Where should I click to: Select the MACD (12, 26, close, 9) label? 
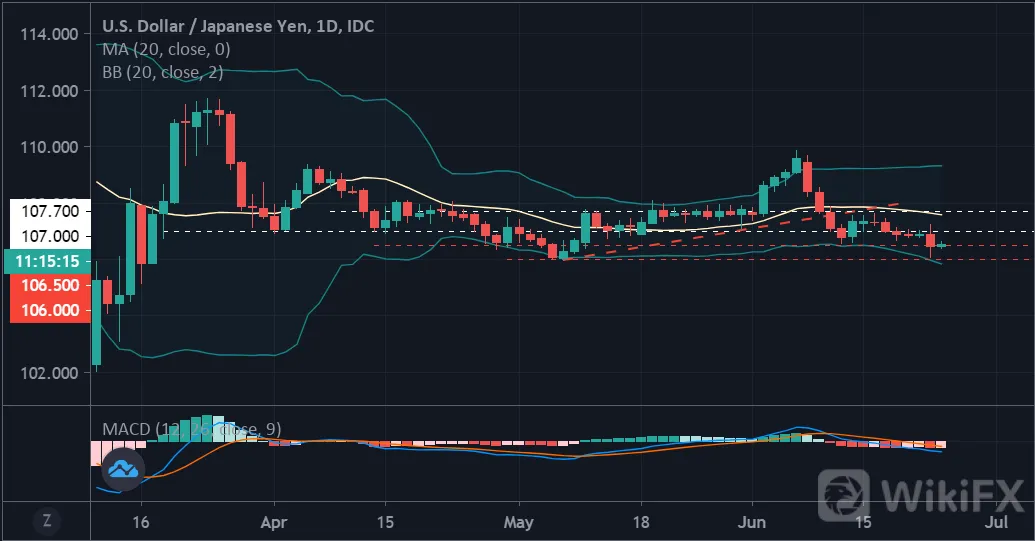point(192,430)
